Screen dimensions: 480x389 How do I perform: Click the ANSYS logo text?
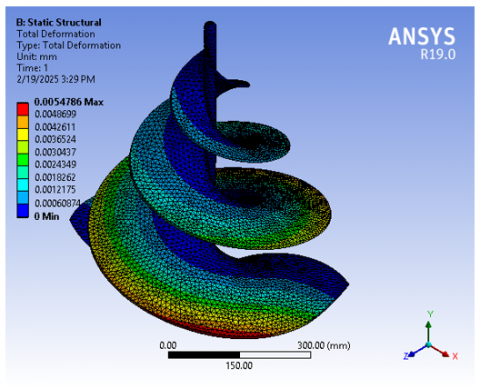tap(422, 36)
